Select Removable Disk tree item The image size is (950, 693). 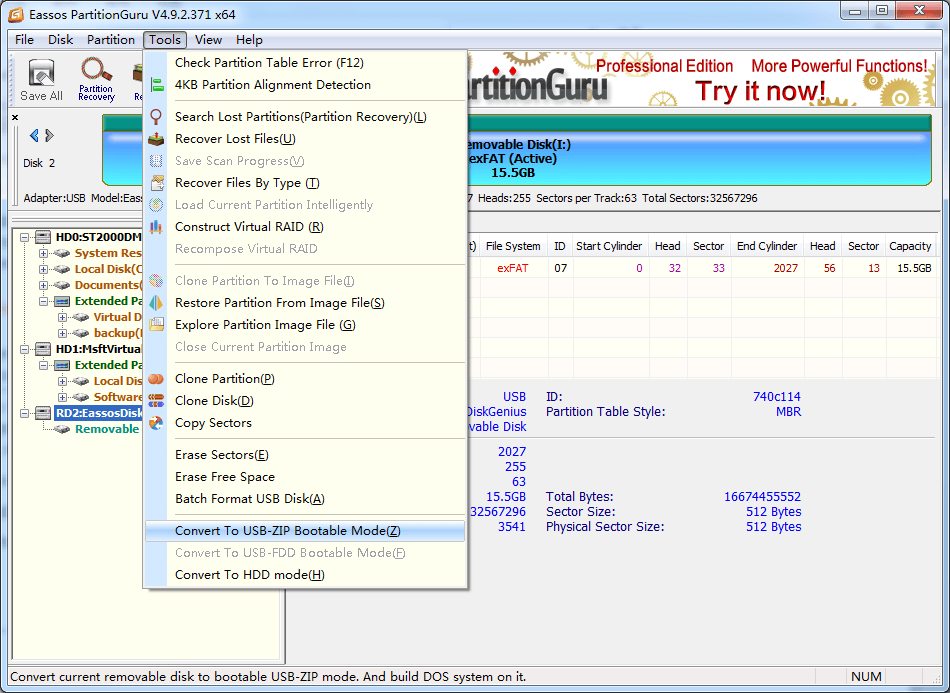point(107,429)
